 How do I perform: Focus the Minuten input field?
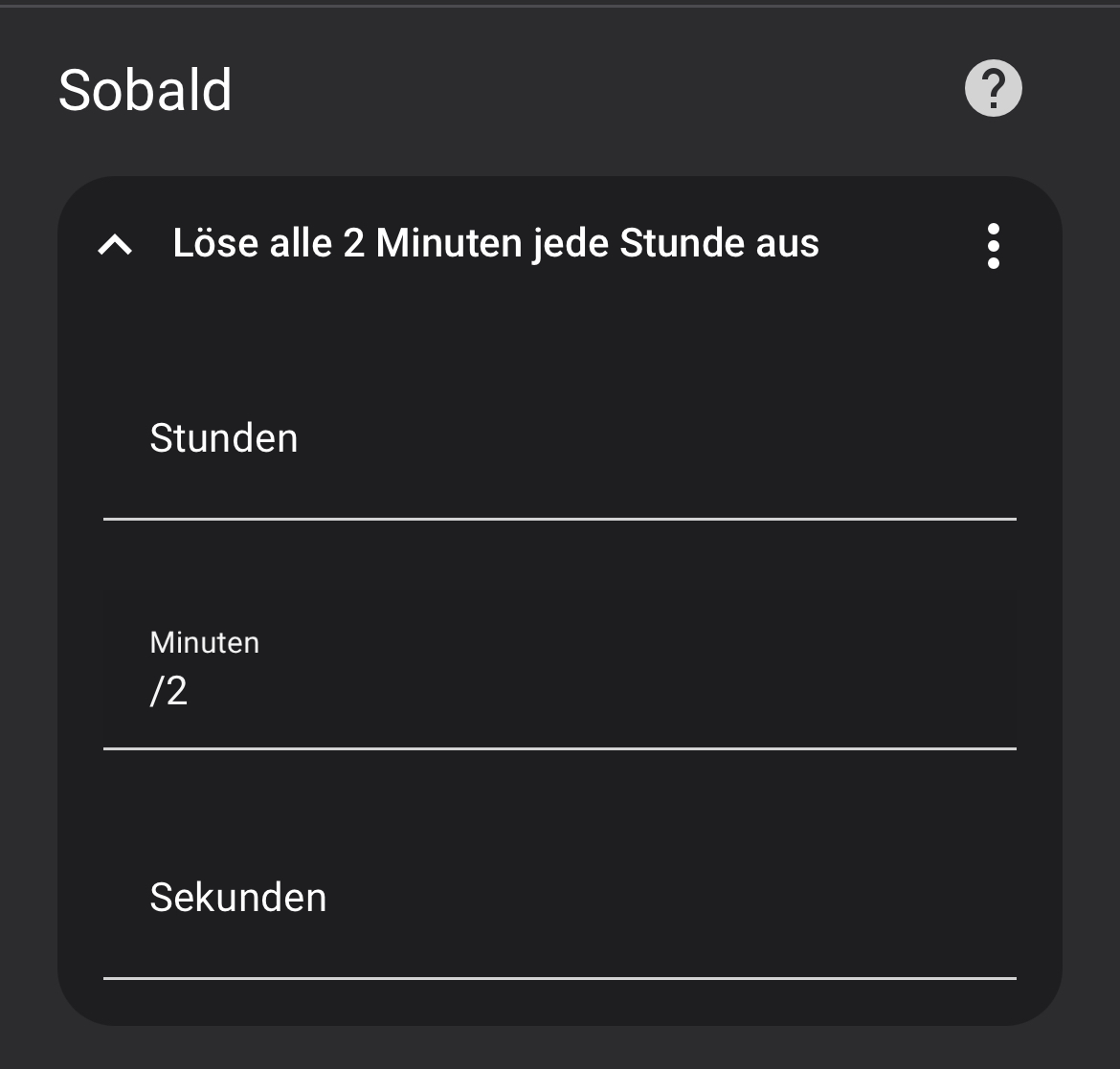point(559,668)
